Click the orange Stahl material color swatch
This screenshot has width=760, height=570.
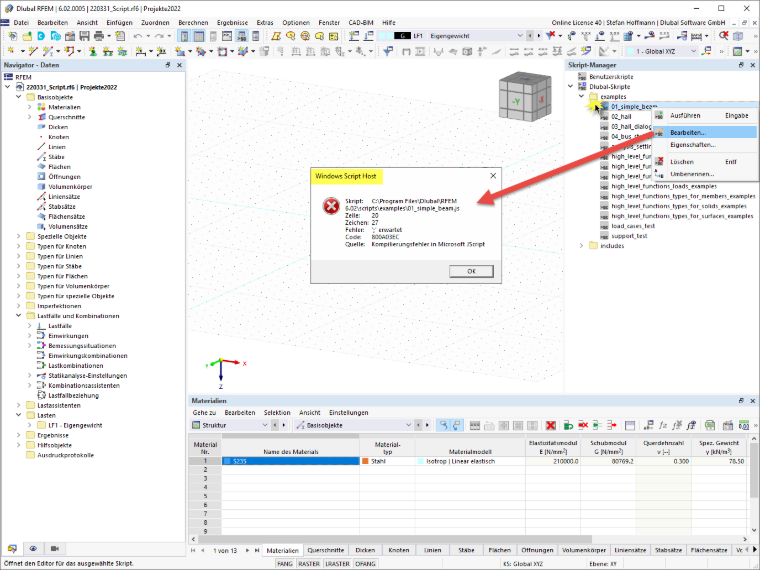click(x=365, y=461)
